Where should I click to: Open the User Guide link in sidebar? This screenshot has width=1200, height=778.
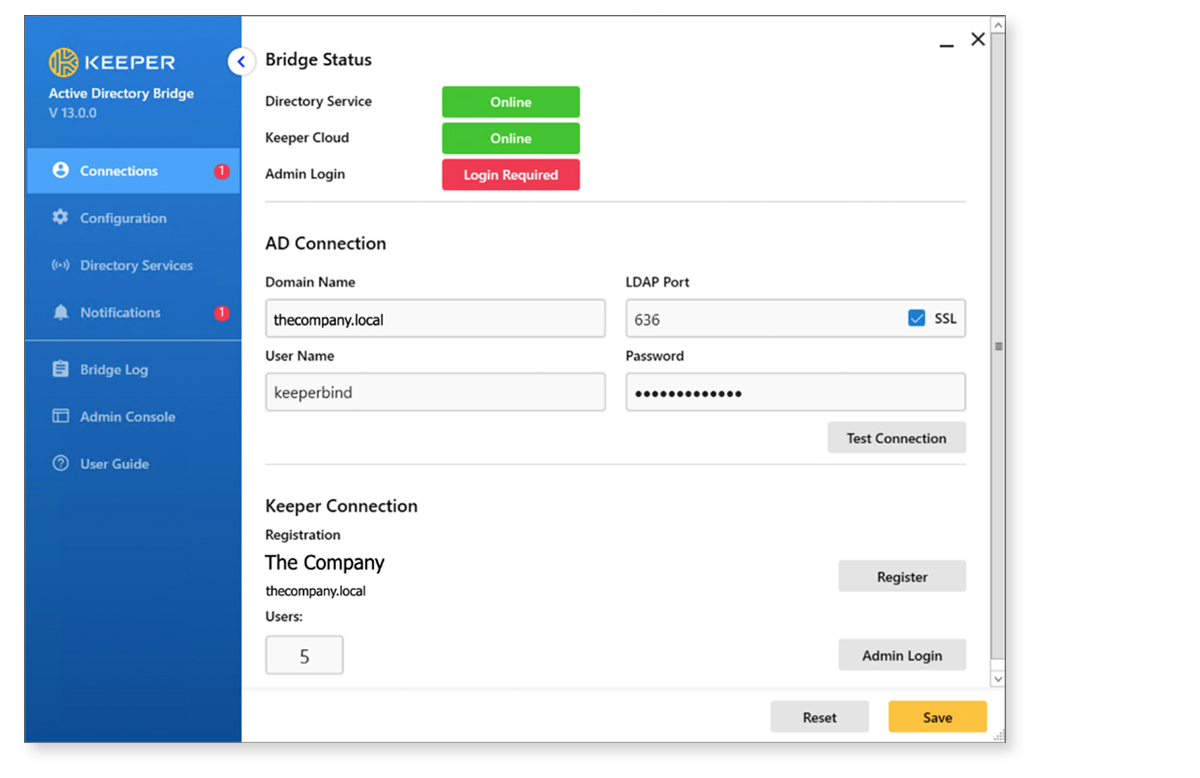(133, 463)
